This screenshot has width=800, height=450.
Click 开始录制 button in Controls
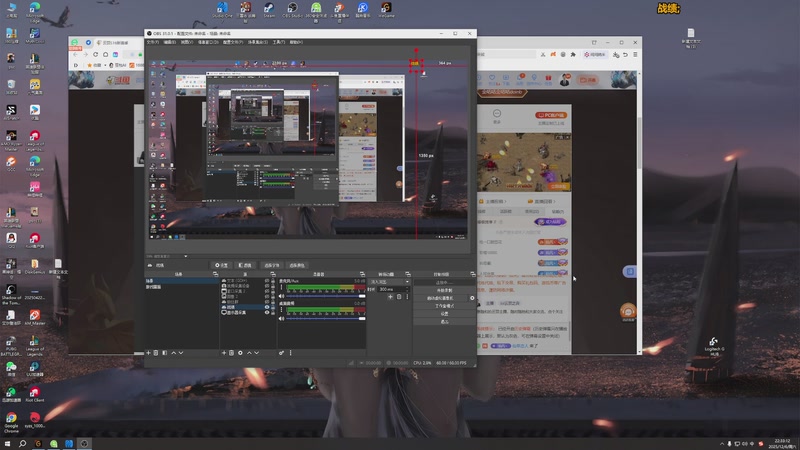click(x=444, y=290)
